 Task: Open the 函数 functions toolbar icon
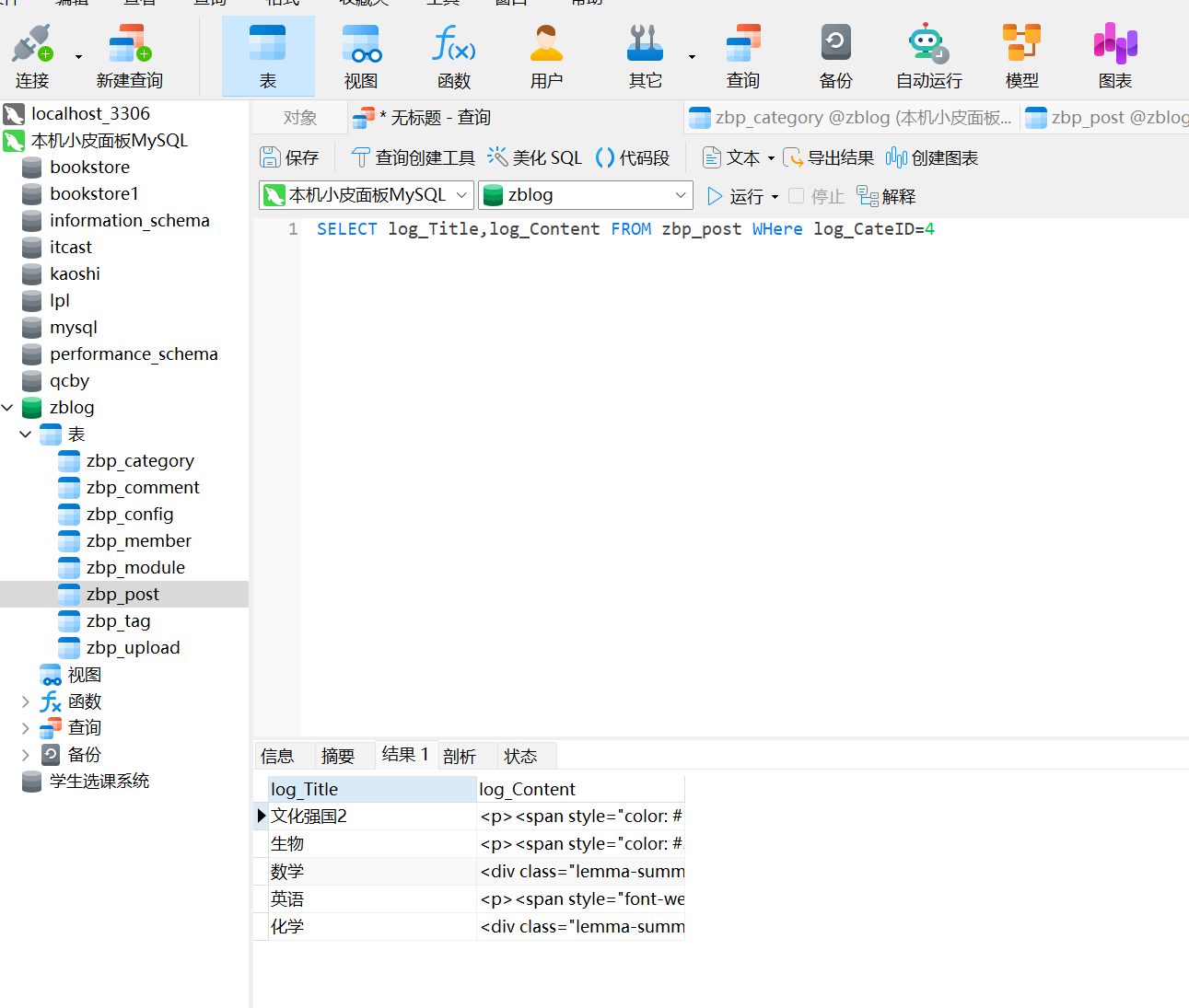click(x=454, y=56)
